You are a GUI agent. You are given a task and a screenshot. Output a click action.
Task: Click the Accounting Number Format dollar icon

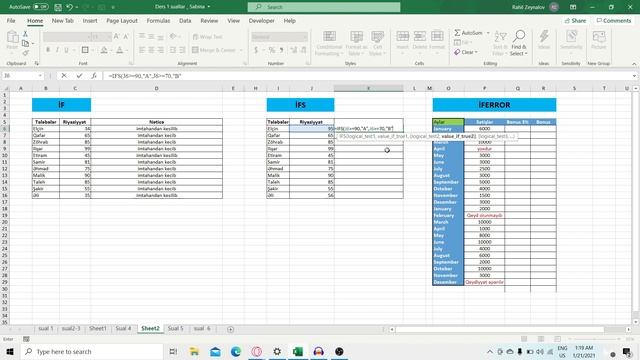[x=256, y=50]
